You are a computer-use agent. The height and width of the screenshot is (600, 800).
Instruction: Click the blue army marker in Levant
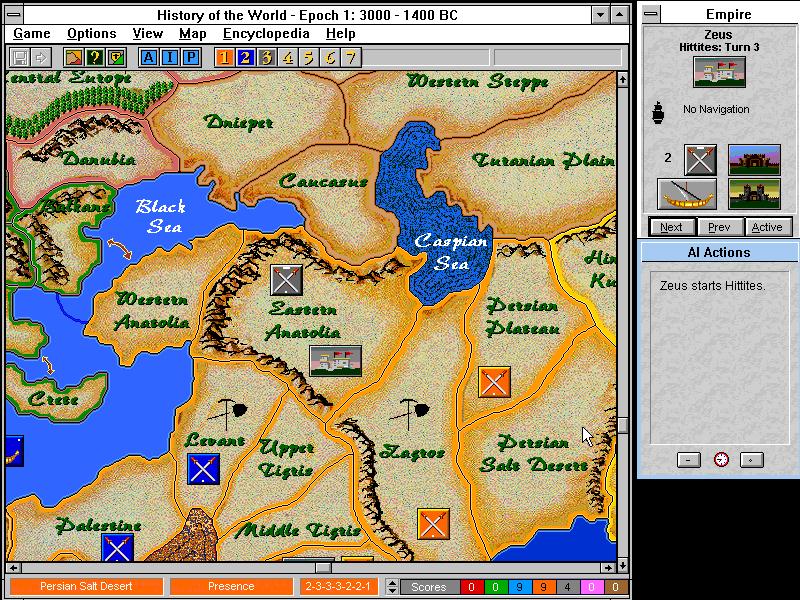point(203,469)
